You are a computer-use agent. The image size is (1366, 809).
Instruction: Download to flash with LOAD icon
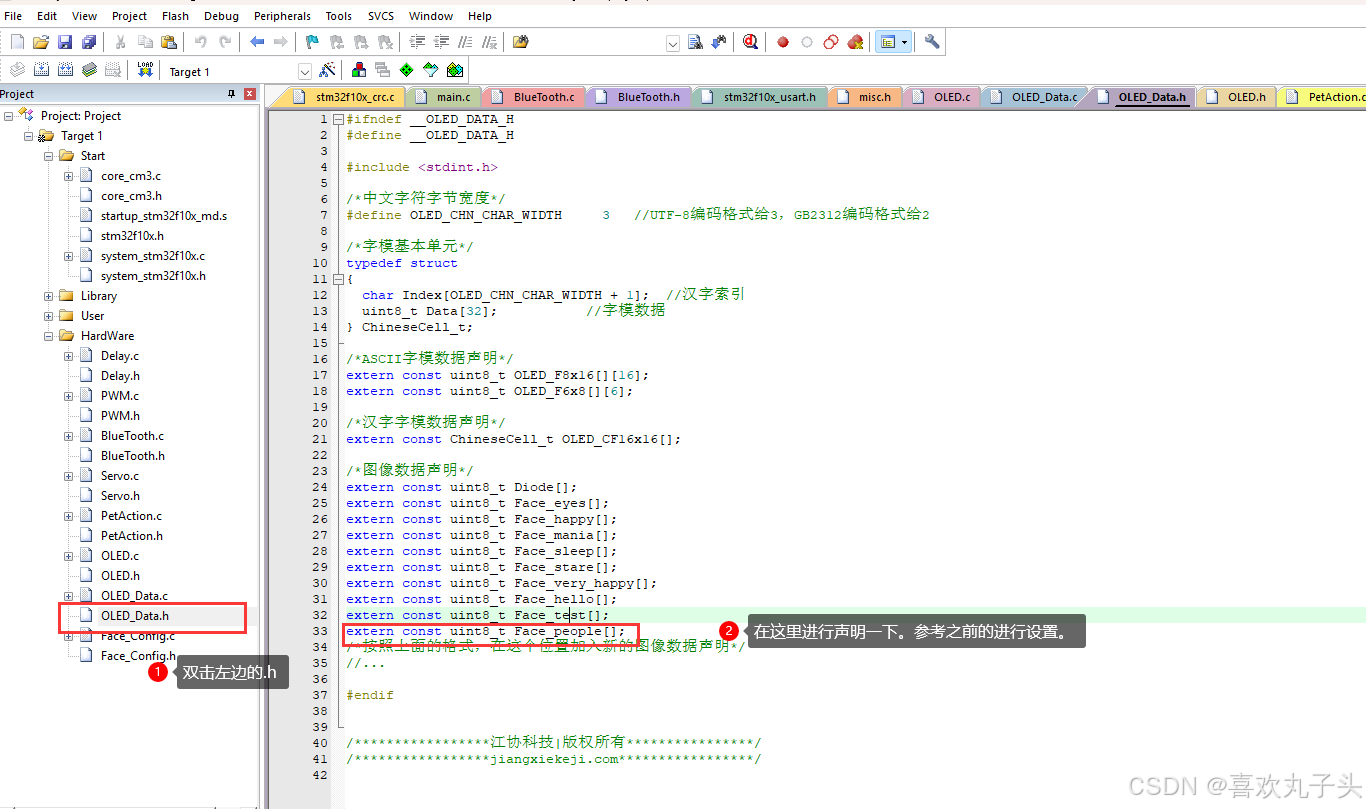click(x=145, y=70)
